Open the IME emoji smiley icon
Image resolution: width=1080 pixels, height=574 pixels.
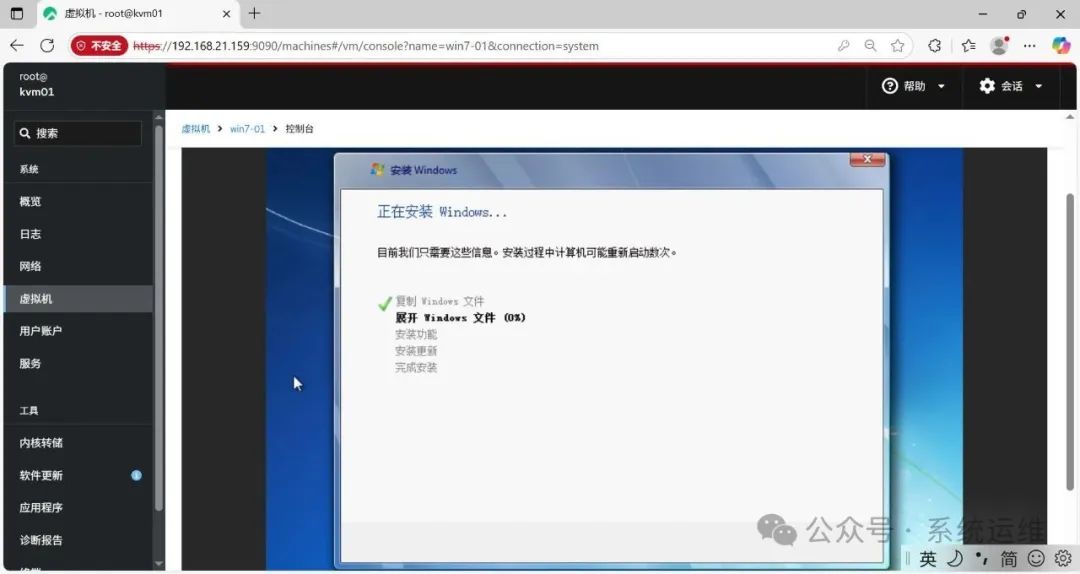tap(1037, 558)
